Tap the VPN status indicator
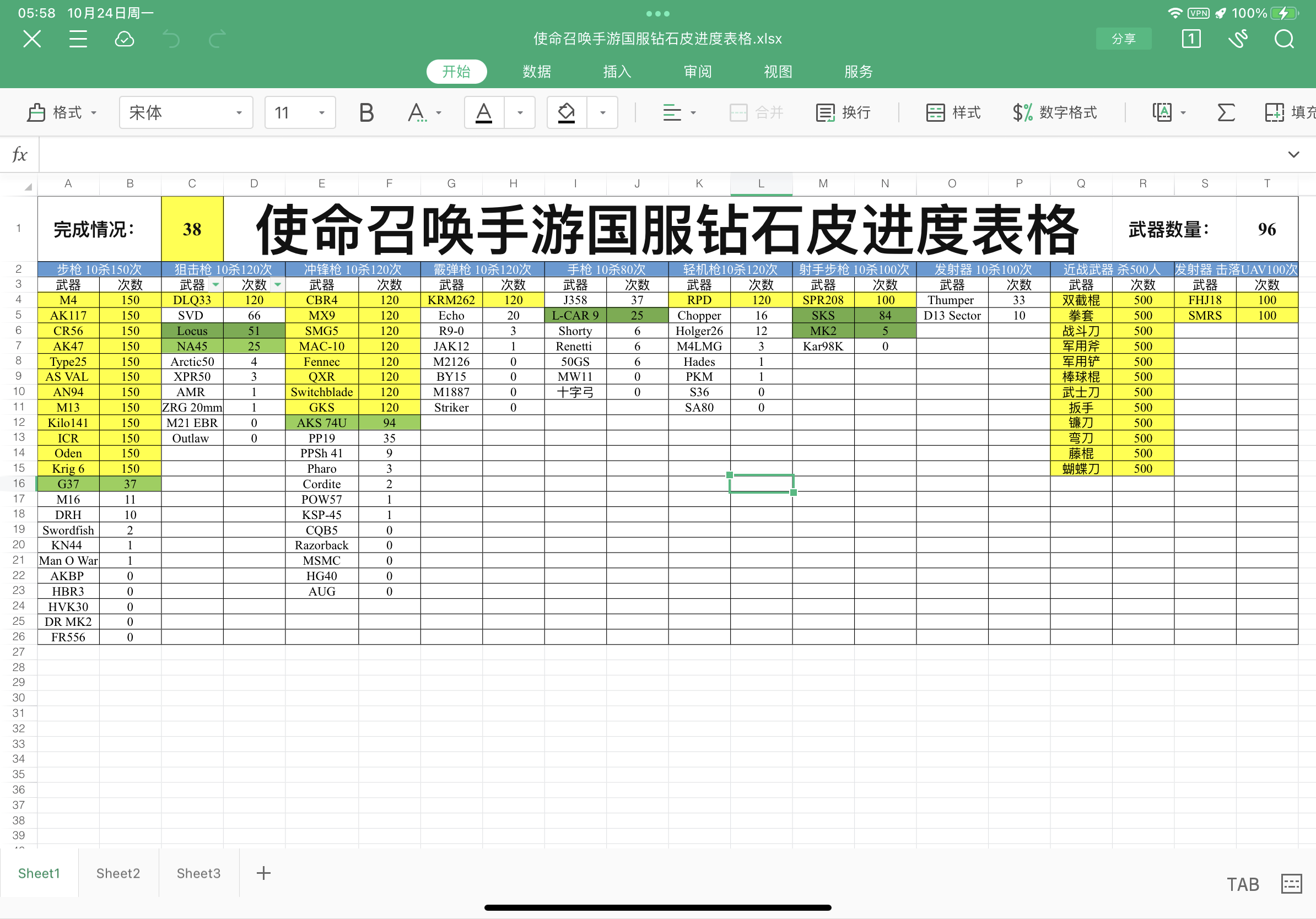This screenshot has width=1316, height=919. pyautogui.click(x=1199, y=13)
